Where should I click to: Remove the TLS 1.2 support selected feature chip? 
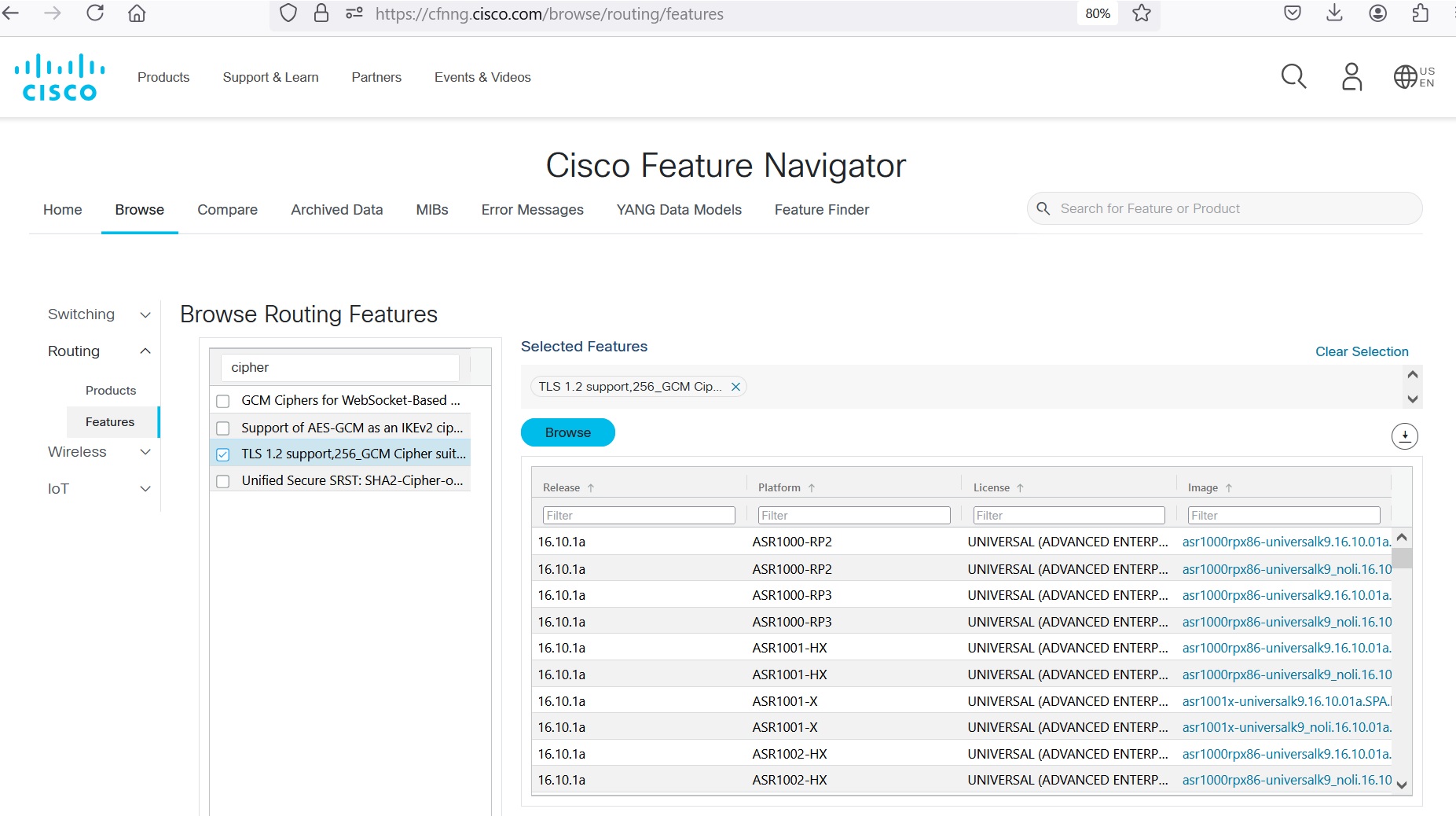point(735,387)
